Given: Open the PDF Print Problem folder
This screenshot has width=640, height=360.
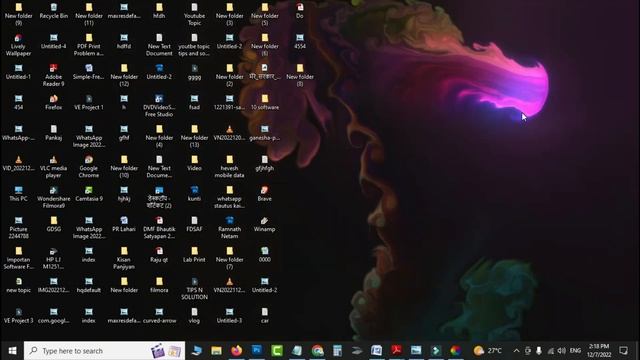Looking at the screenshot, I should click(x=89, y=45).
